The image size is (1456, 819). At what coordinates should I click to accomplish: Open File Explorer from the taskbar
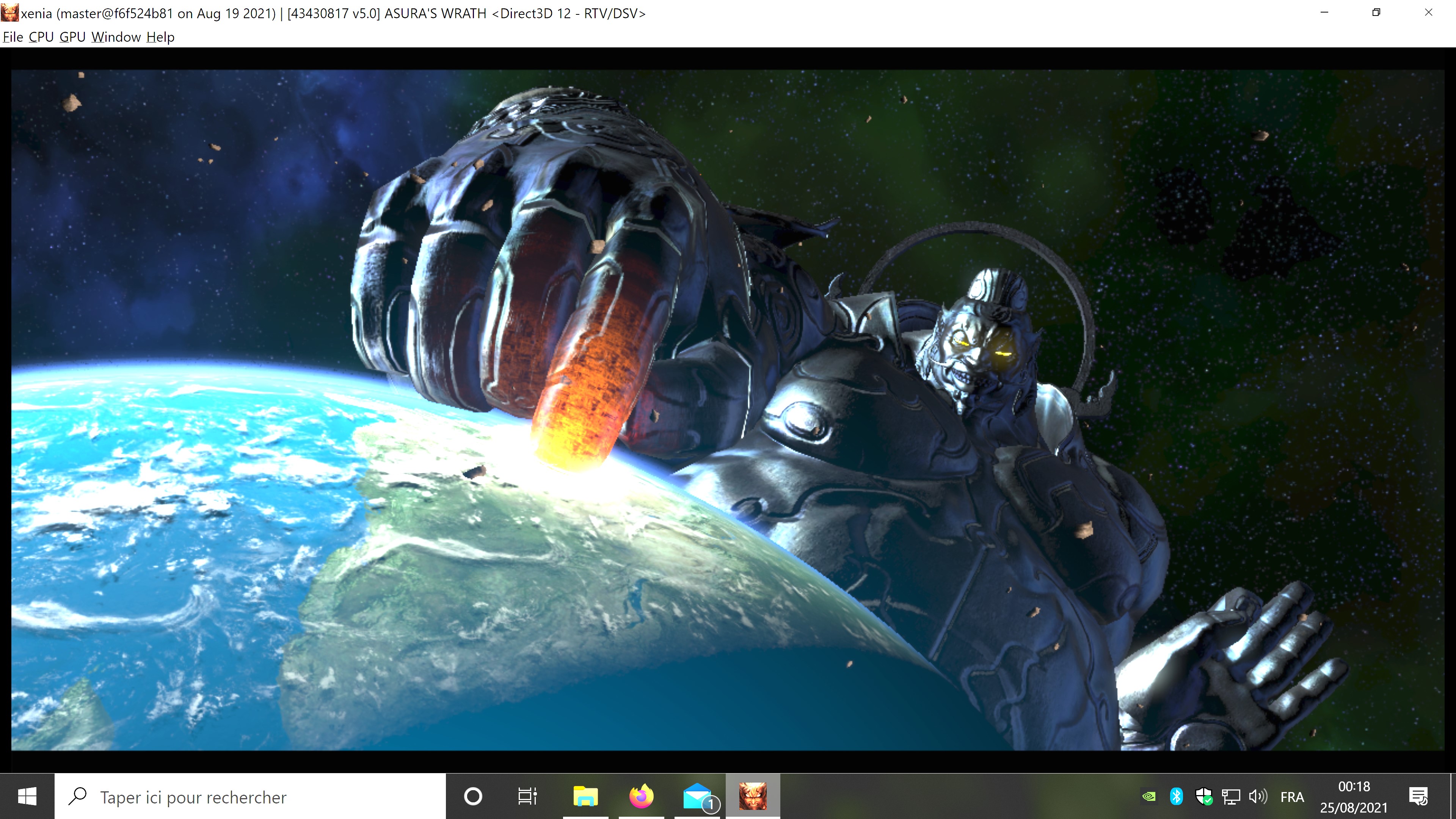coord(585,797)
